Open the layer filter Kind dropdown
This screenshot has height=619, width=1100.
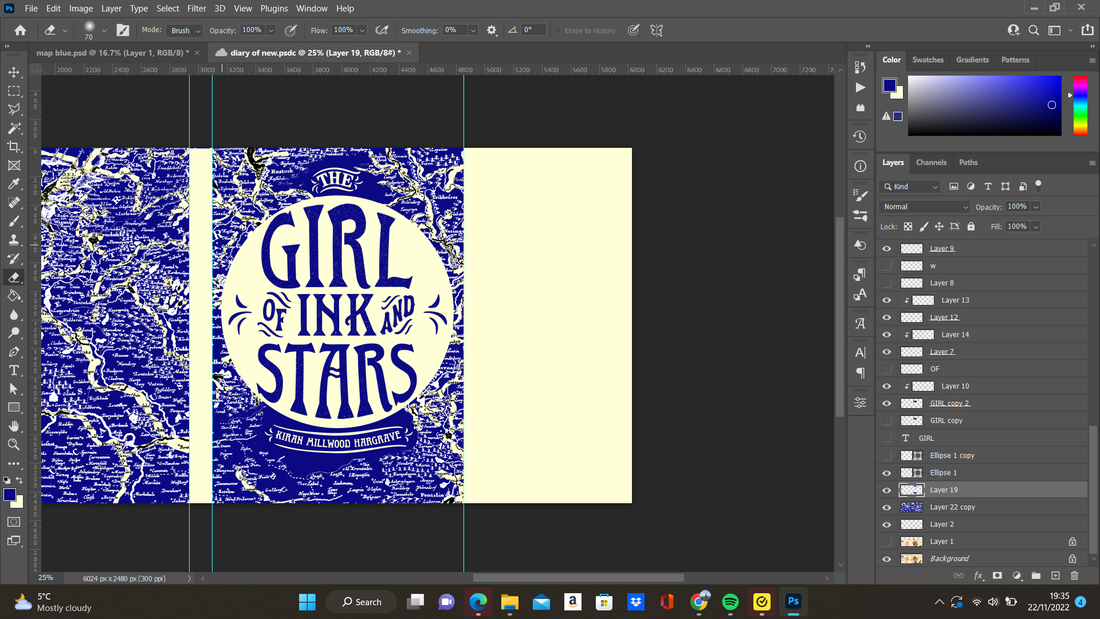910,187
